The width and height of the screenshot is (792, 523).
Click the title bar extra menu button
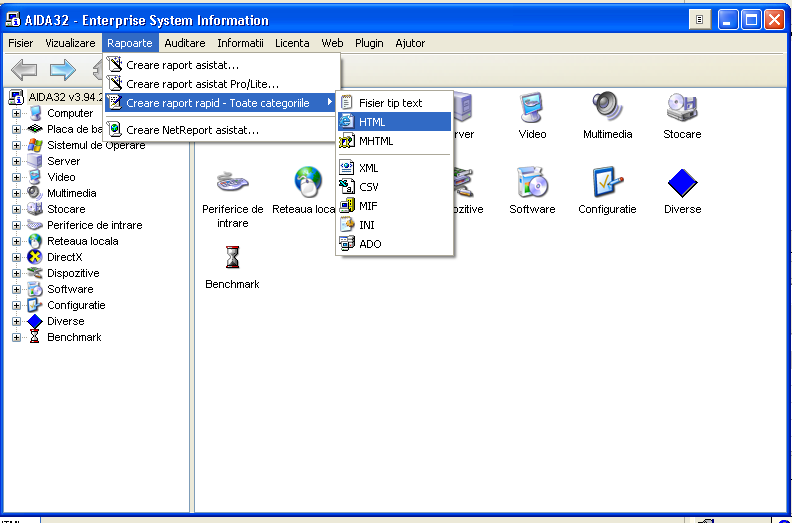[x=700, y=20]
